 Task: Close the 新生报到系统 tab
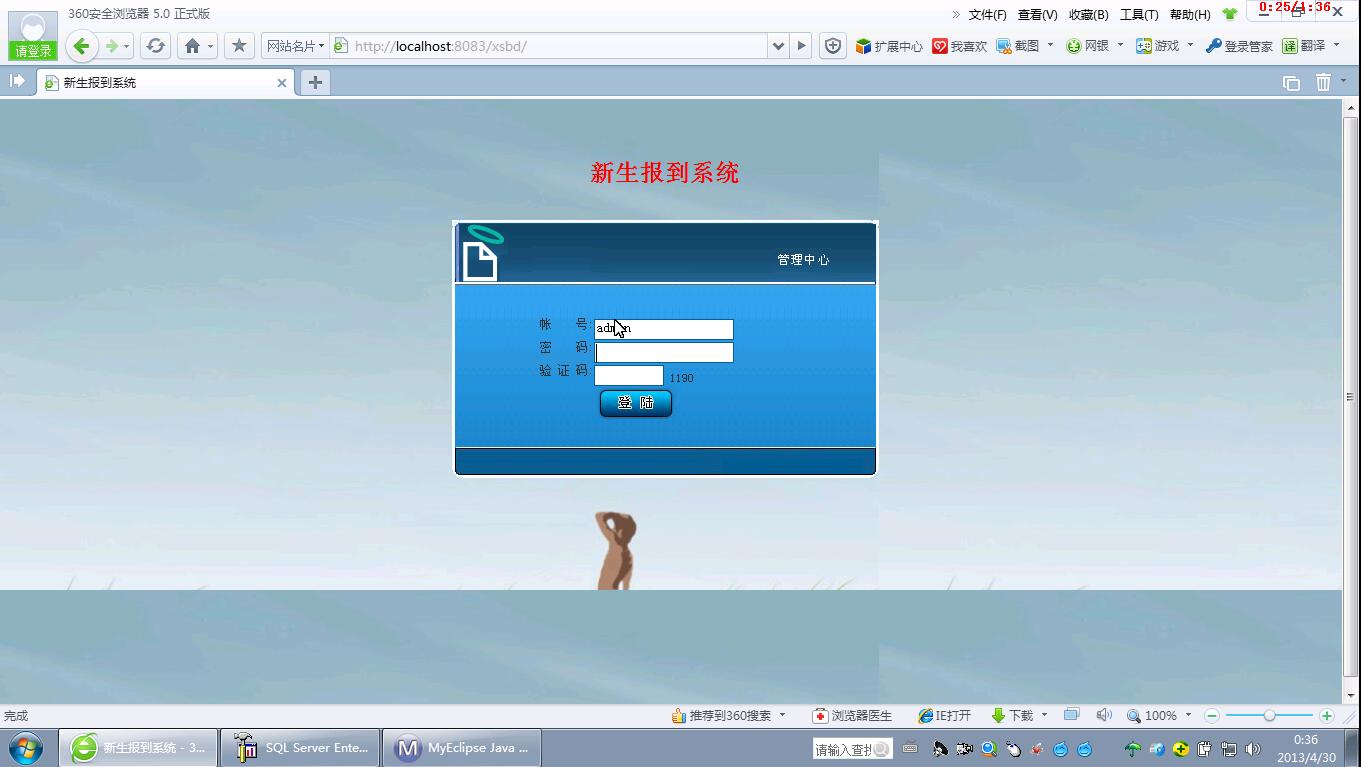click(282, 83)
